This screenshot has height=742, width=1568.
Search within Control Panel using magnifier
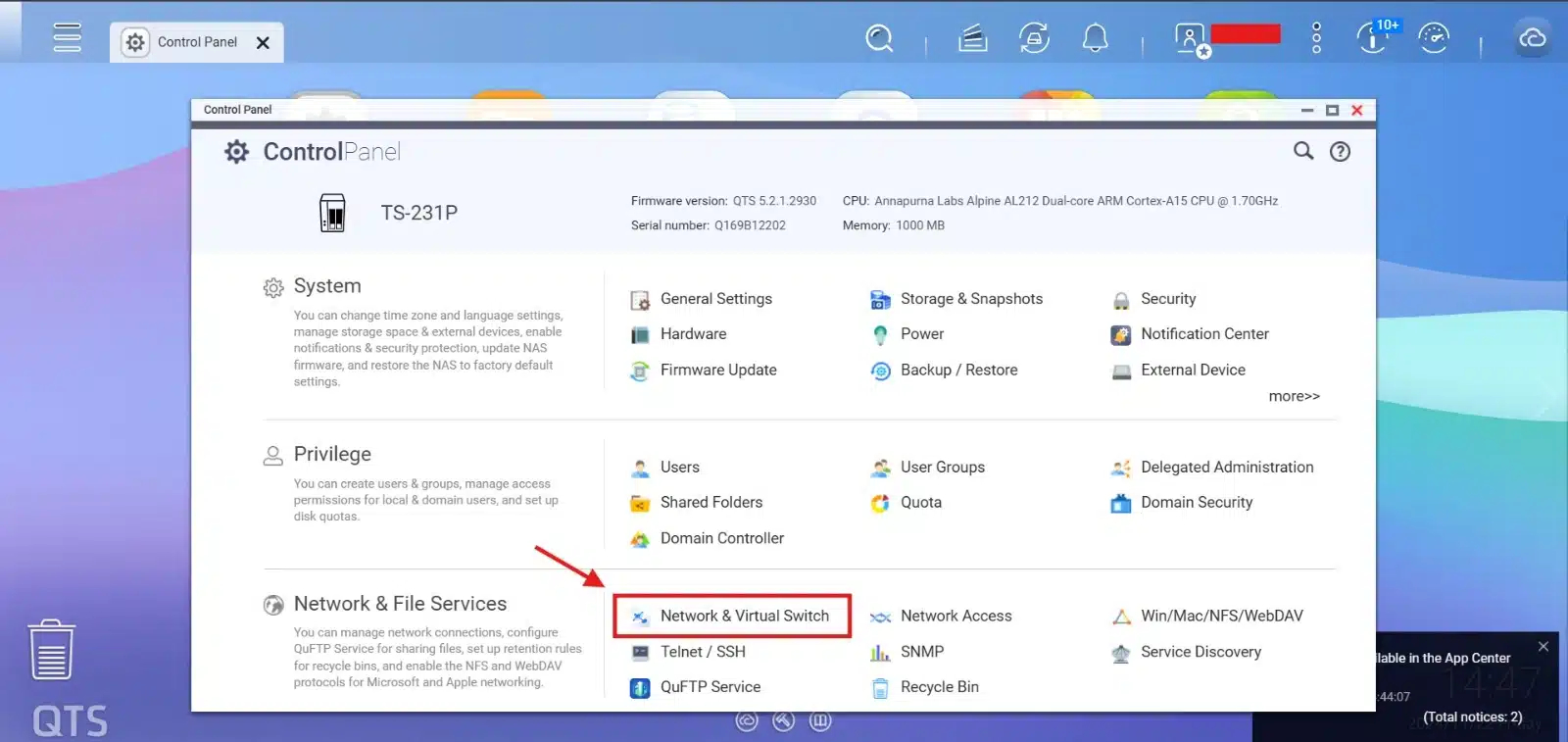tap(1303, 151)
